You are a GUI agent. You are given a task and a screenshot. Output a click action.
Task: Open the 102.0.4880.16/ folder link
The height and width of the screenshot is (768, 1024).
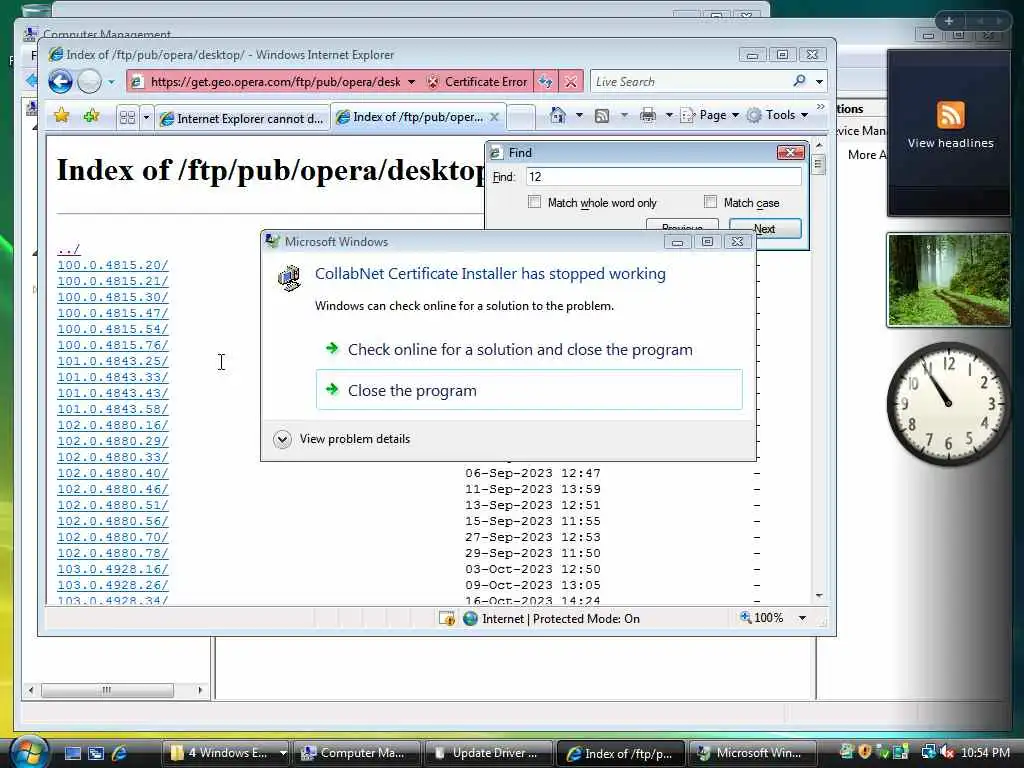pos(112,425)
